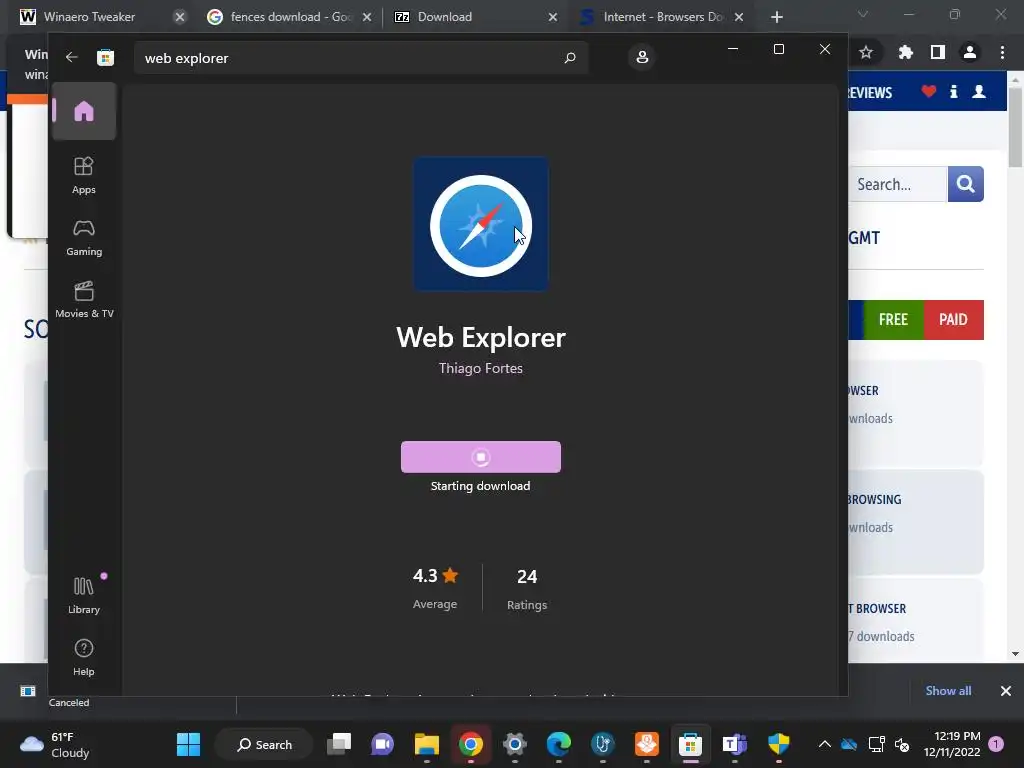Open Chrome three-dot menu
This screenshot has width=1024, height=768.
click(1002, 52)
